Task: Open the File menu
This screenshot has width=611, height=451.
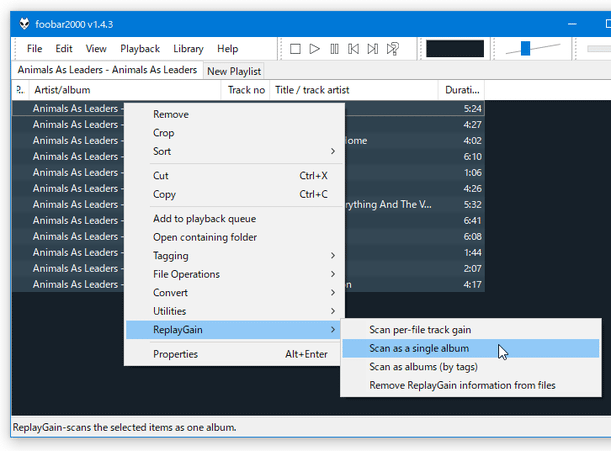Action: point(34,49)
